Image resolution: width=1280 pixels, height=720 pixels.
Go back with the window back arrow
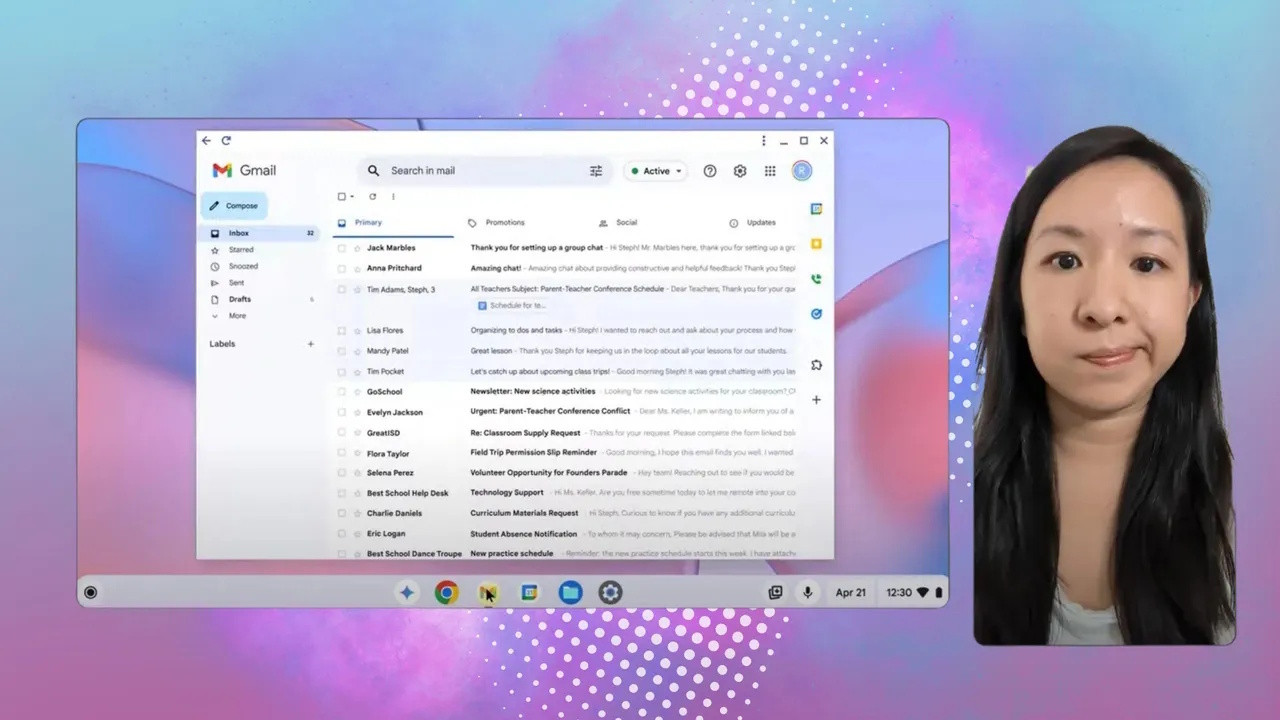click(206, 141)
